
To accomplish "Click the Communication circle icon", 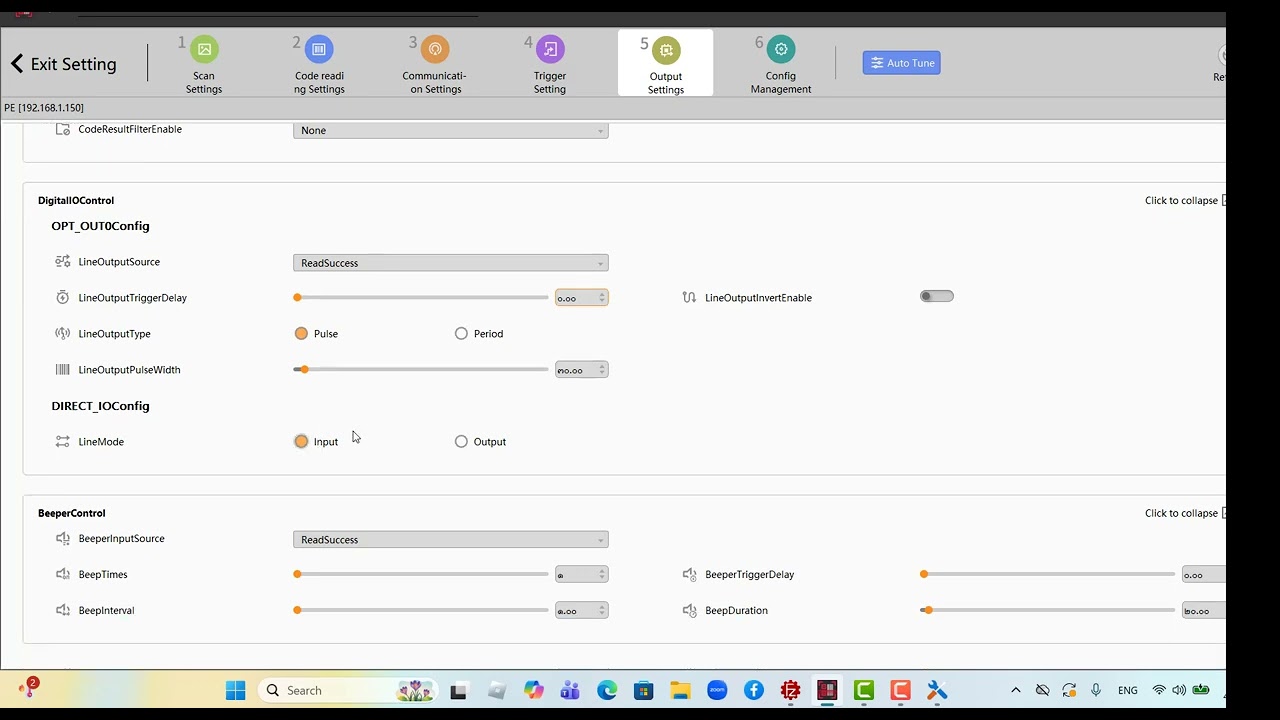I will click(435, 49).
